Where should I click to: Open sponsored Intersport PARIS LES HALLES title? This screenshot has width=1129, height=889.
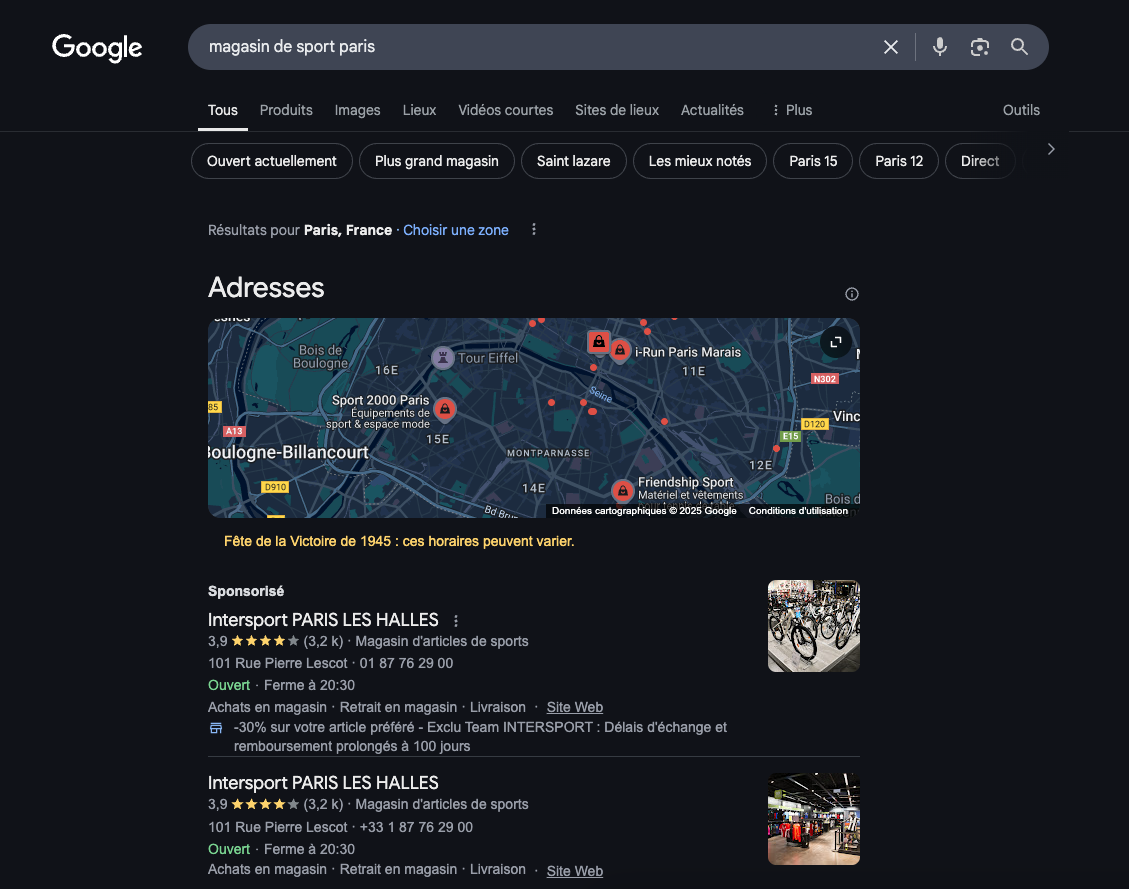click(x=323, y=620)
